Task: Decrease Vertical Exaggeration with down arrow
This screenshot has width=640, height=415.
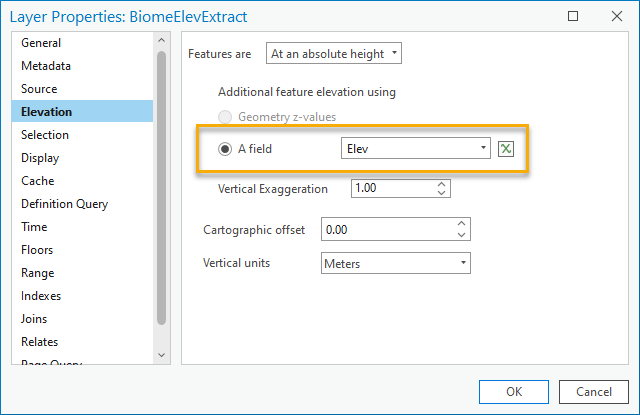Action: (x=443, y=192)
